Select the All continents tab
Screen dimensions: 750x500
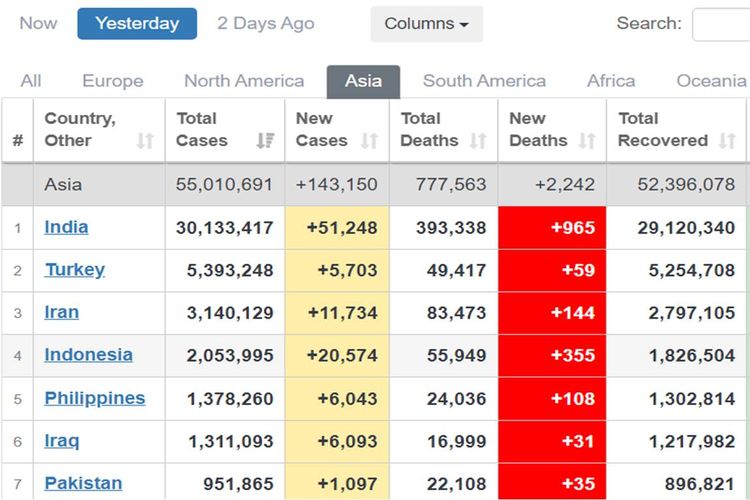tap(31, 81)
